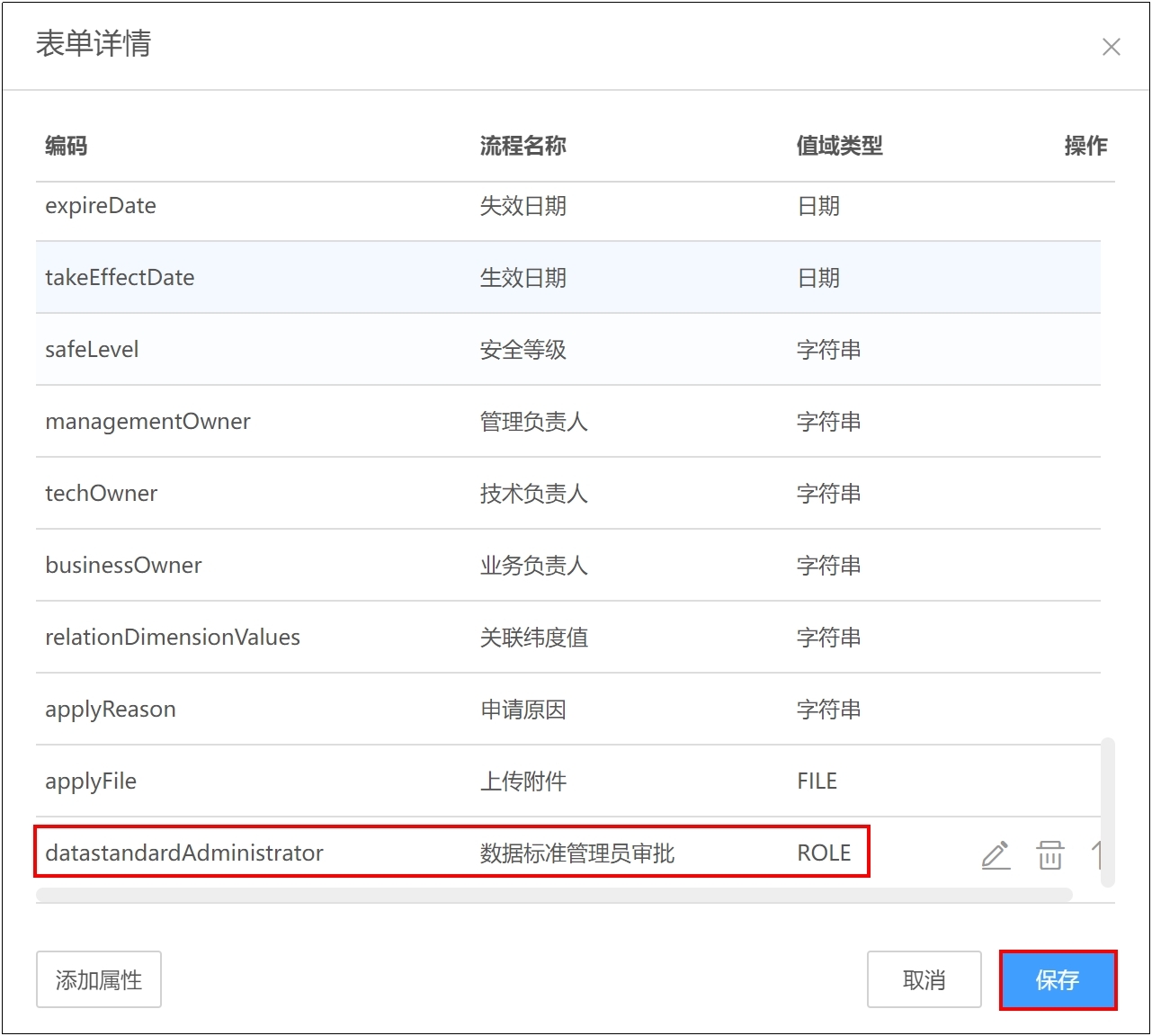Edit the datastandardAdministrator row with pencil icon
This screenshot has height=1036, width=1152.
[996, 855]
